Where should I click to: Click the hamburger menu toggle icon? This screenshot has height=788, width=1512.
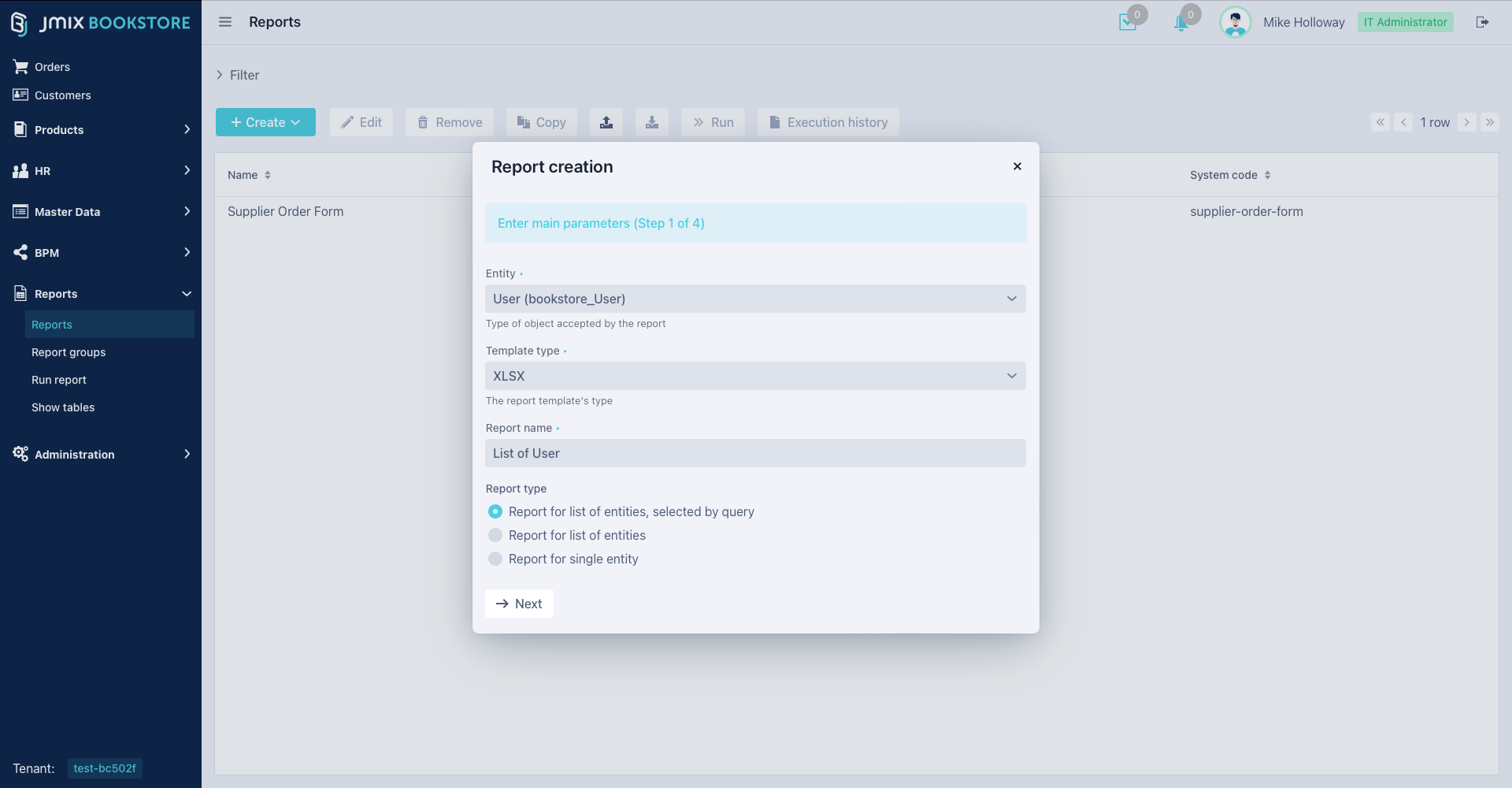[x=225, y=22]
